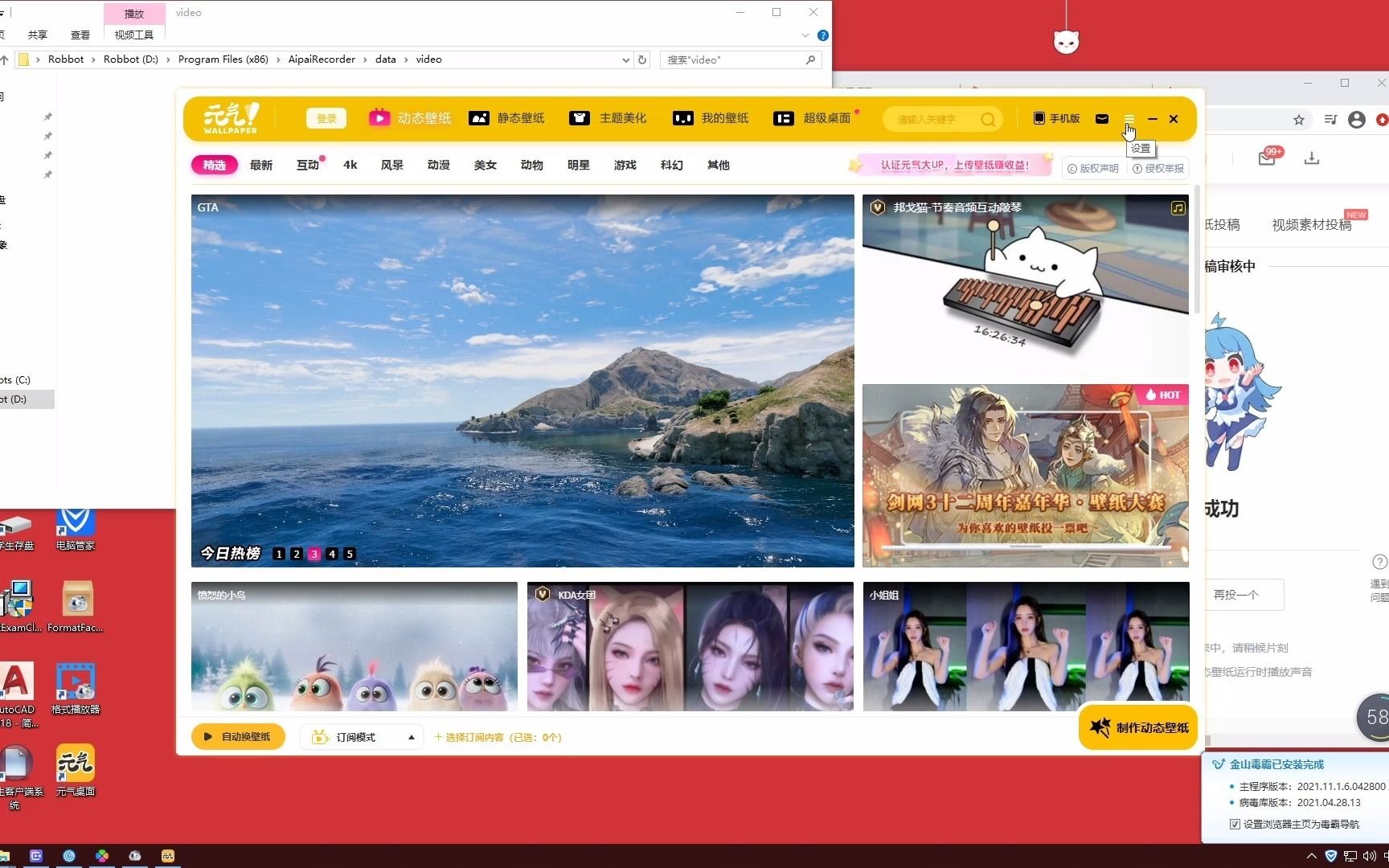Open the 超级桌面 super desktop section
The image size is (1389, 868).
pyautogui.click(x=812, y=118)
